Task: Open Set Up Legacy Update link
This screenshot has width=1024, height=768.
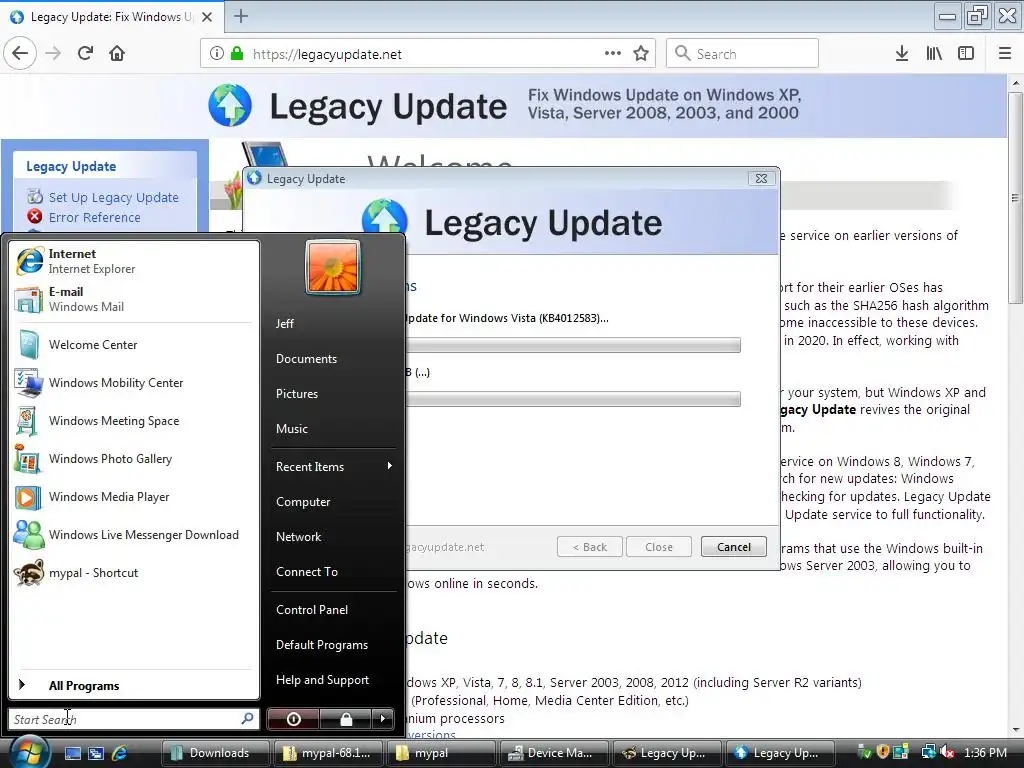Action: [x=113, y=197]
